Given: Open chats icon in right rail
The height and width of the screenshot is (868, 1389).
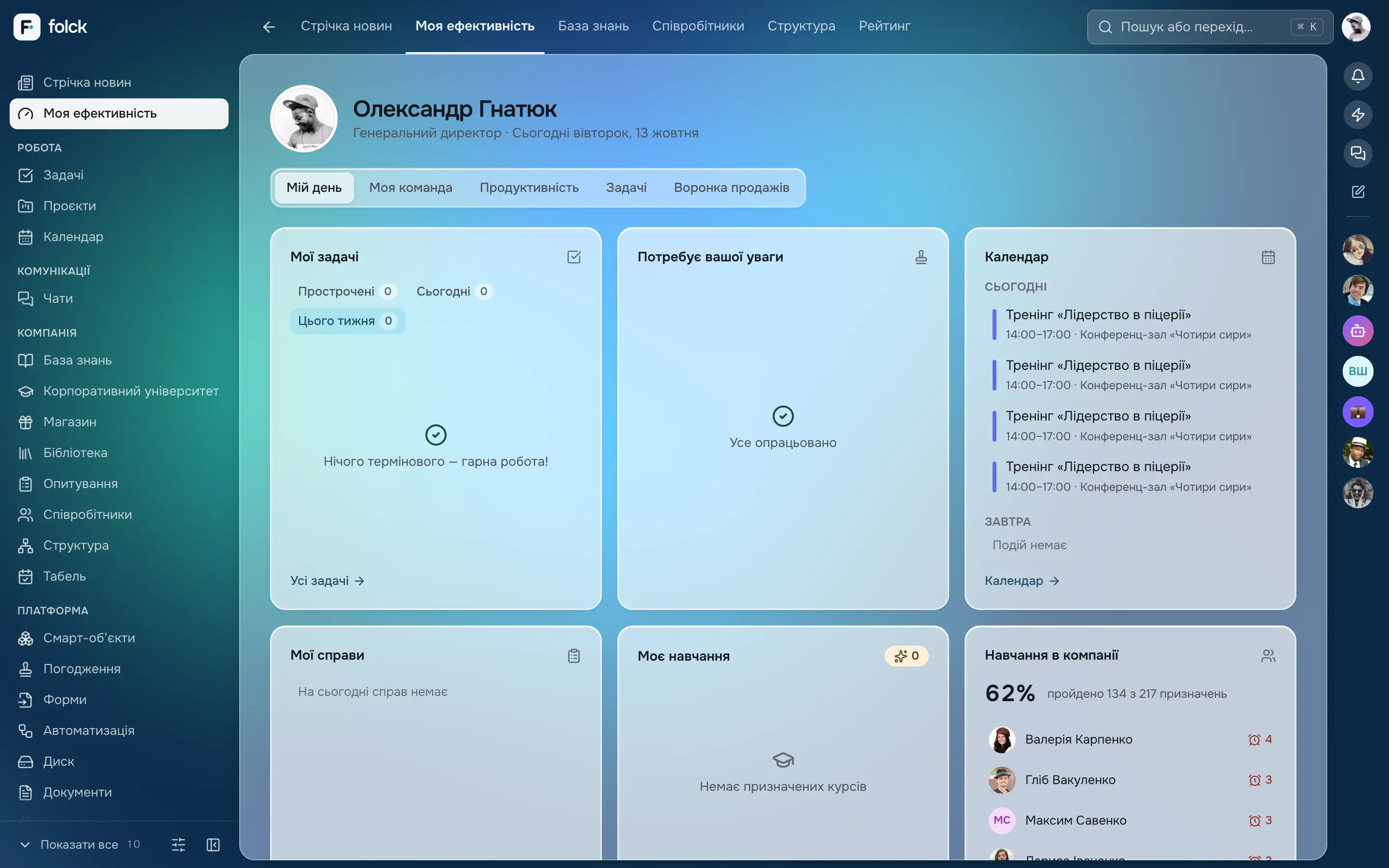Looking at the screenshot, I should tap(1358, 153).
